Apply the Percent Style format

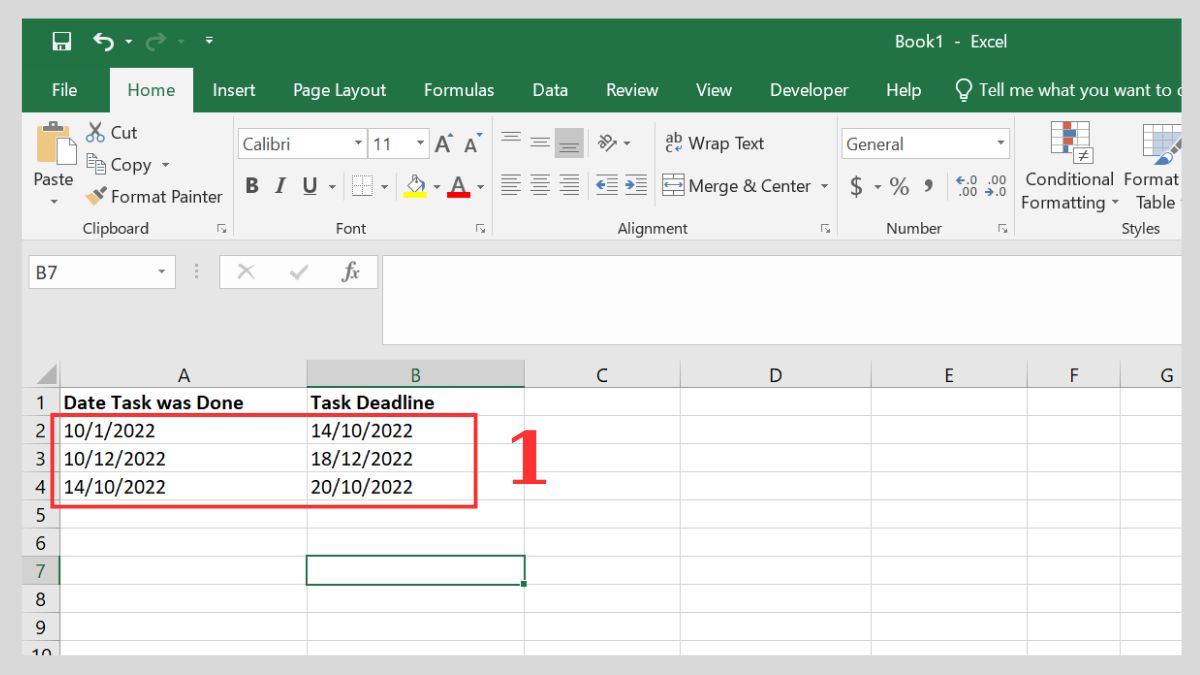pyautogui.click(x=897, y=186)
